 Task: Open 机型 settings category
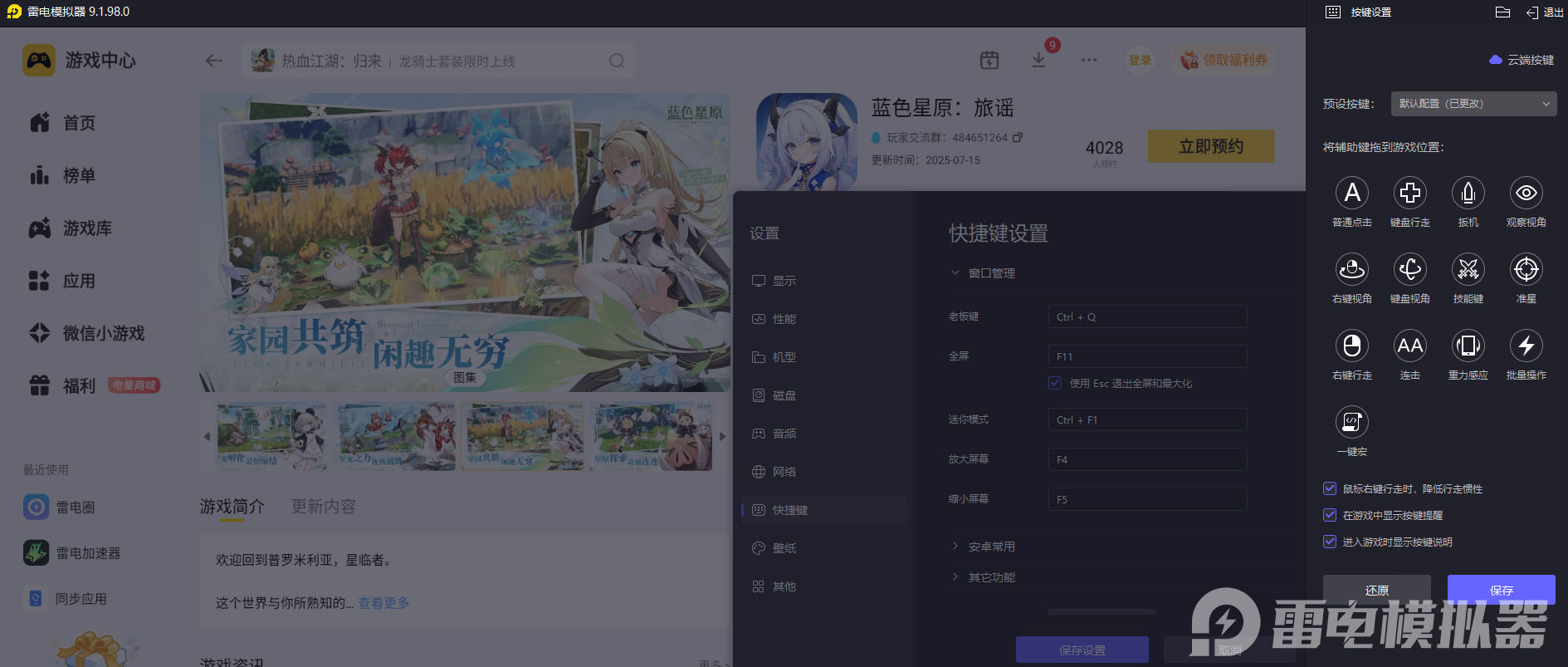[823, 357]
